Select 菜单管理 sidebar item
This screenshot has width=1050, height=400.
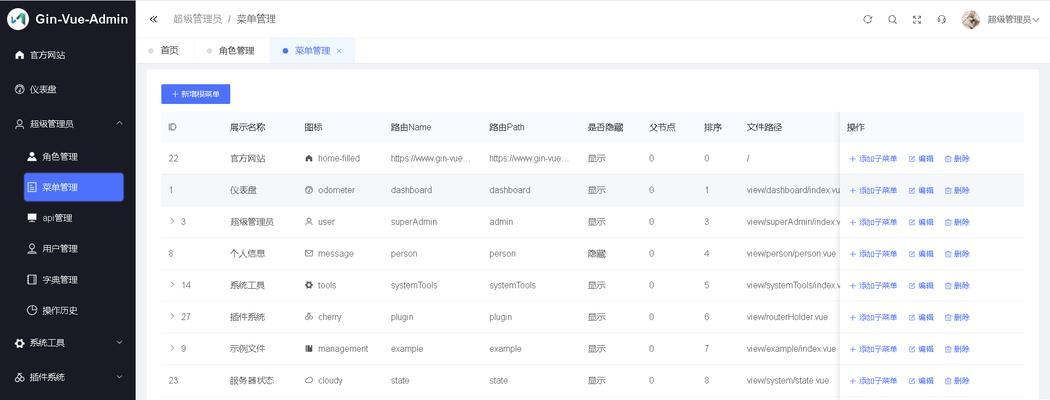pos(74,188)
